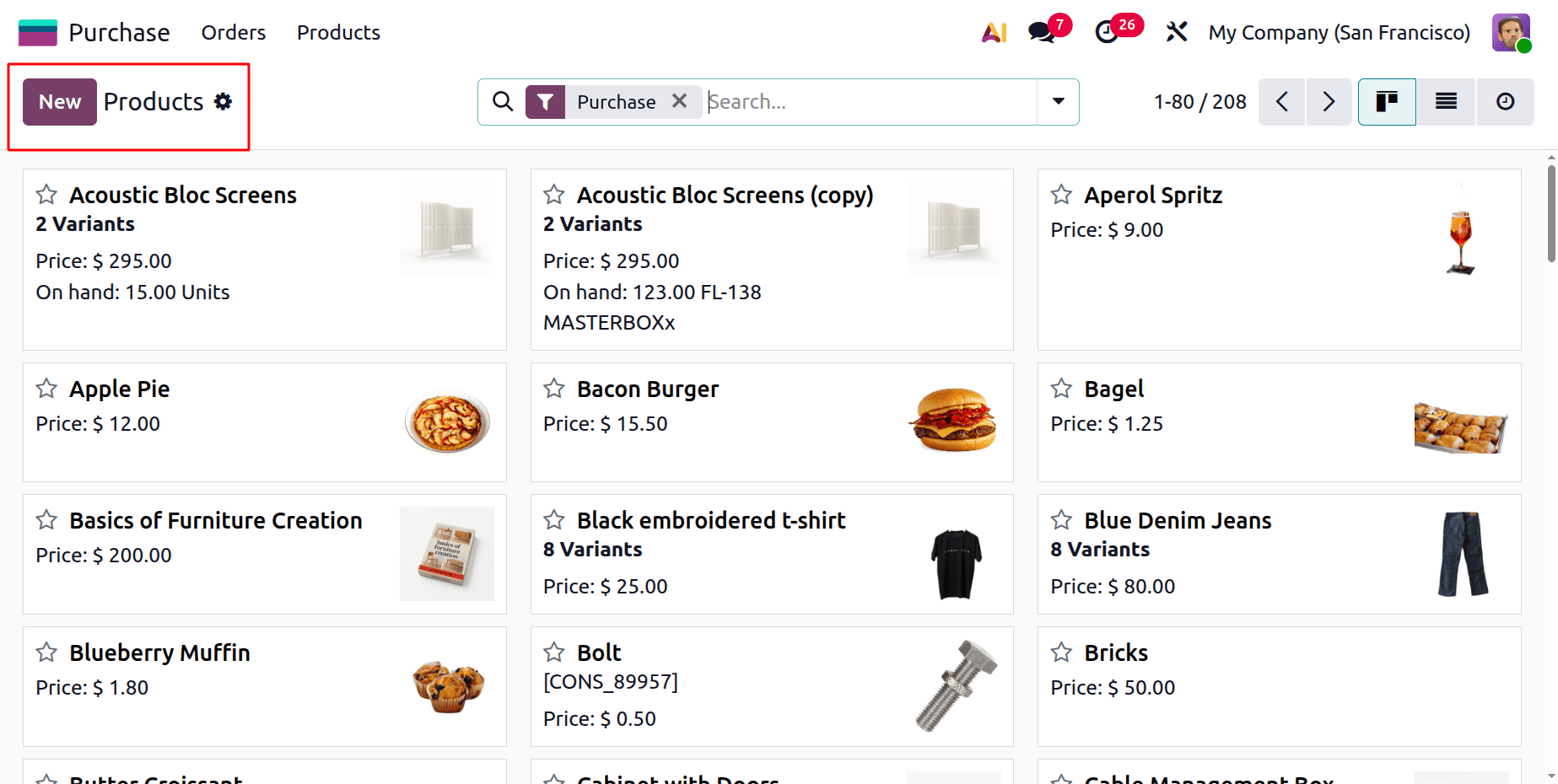The width and height of the screenshot is (1558, 784).
Task: Open the activities clock icon
Action: pyautogui.click(x=1108, y=32)
